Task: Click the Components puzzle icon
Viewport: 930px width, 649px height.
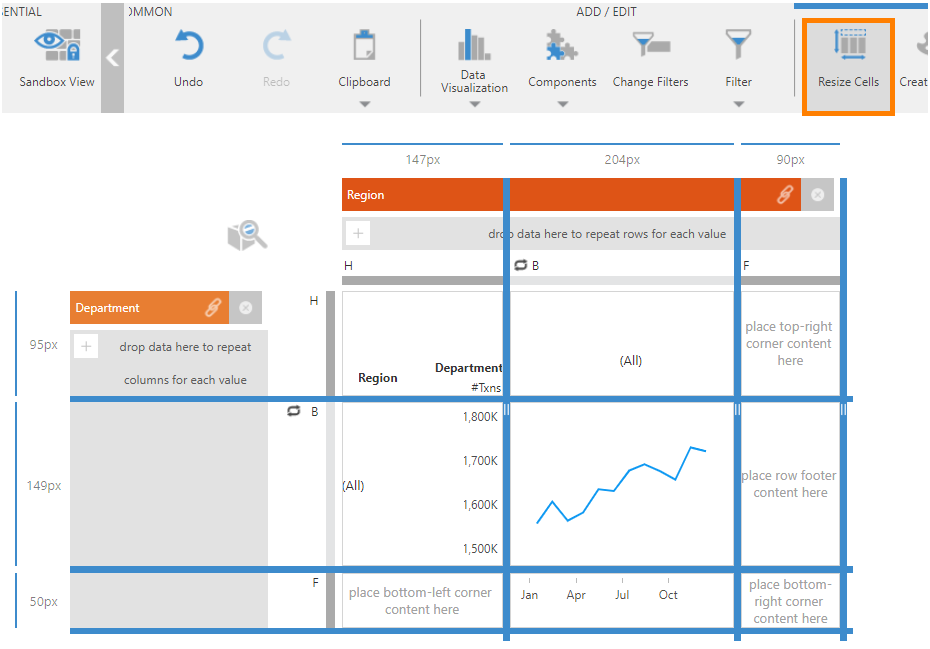Action: tap(562, 45)
